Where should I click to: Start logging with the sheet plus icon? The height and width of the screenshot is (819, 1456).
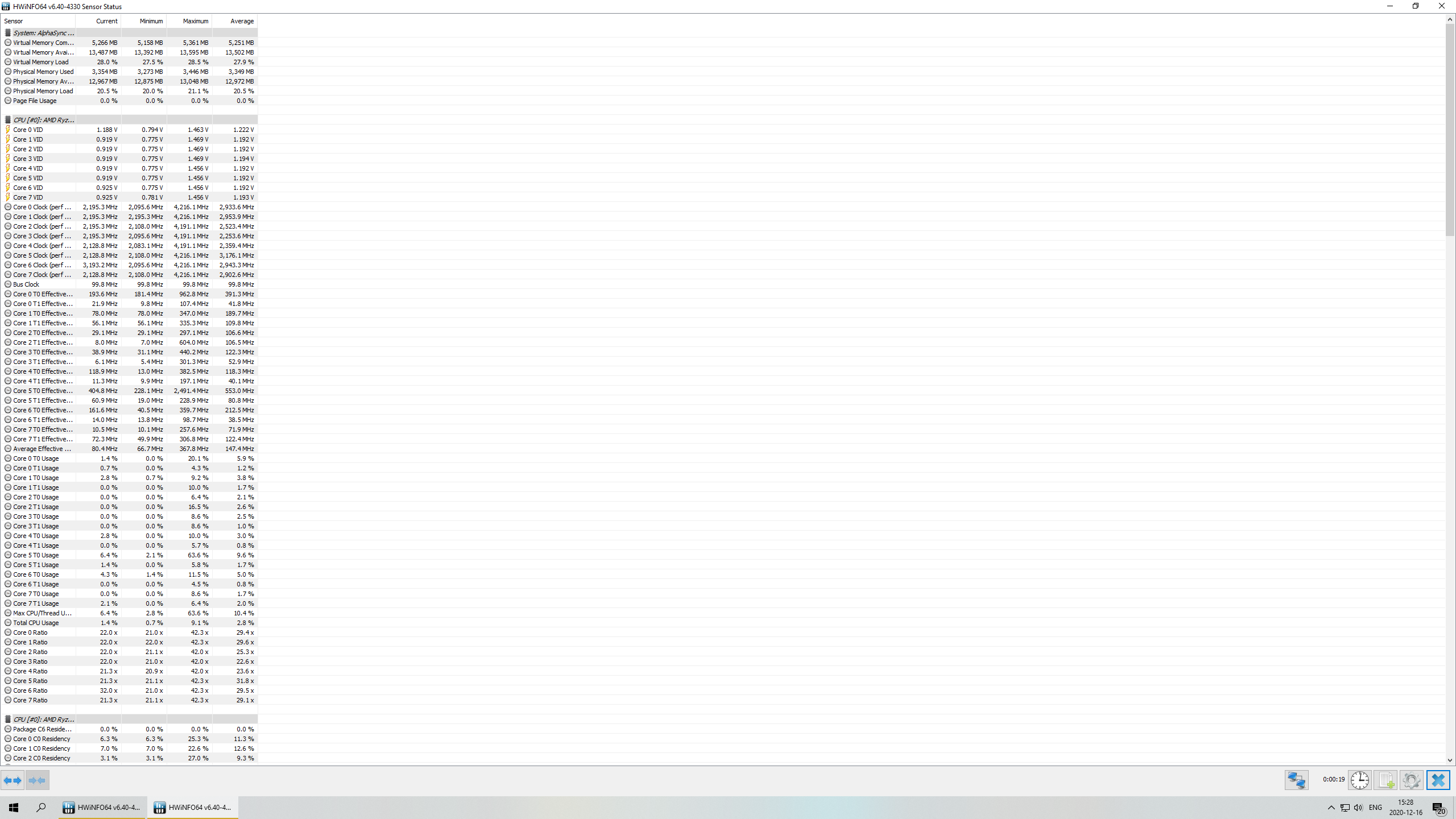[1385, 780]
